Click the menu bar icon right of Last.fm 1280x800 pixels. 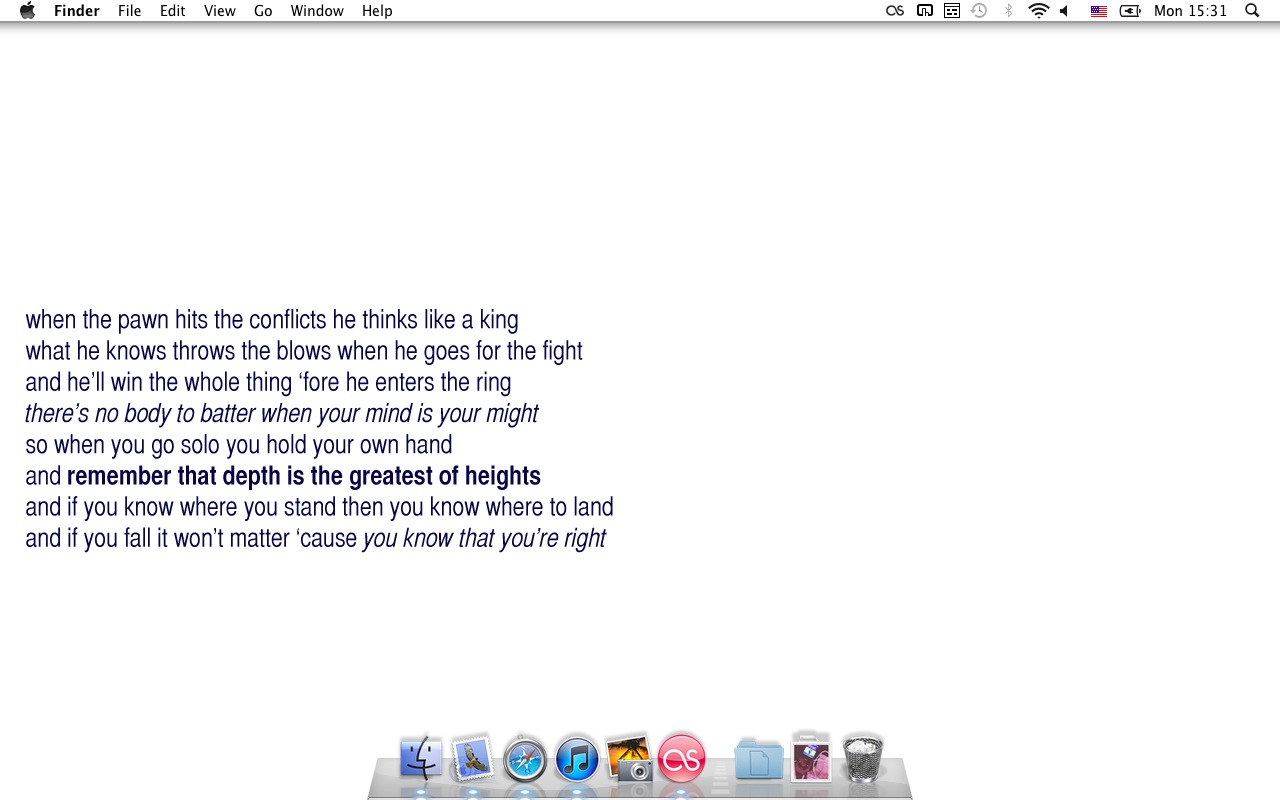click(925, 11)
